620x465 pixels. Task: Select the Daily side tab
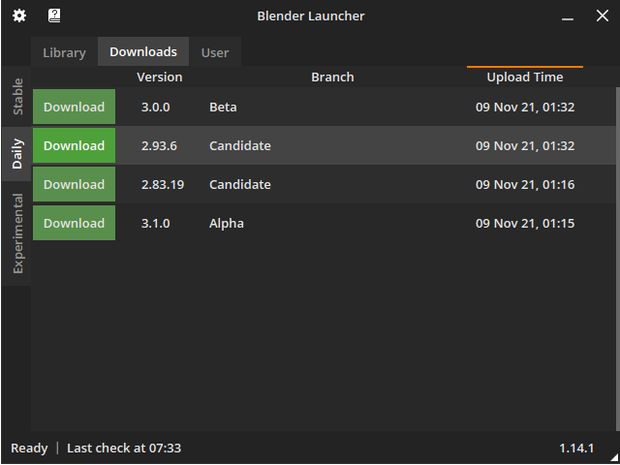(x=17, y=154)
